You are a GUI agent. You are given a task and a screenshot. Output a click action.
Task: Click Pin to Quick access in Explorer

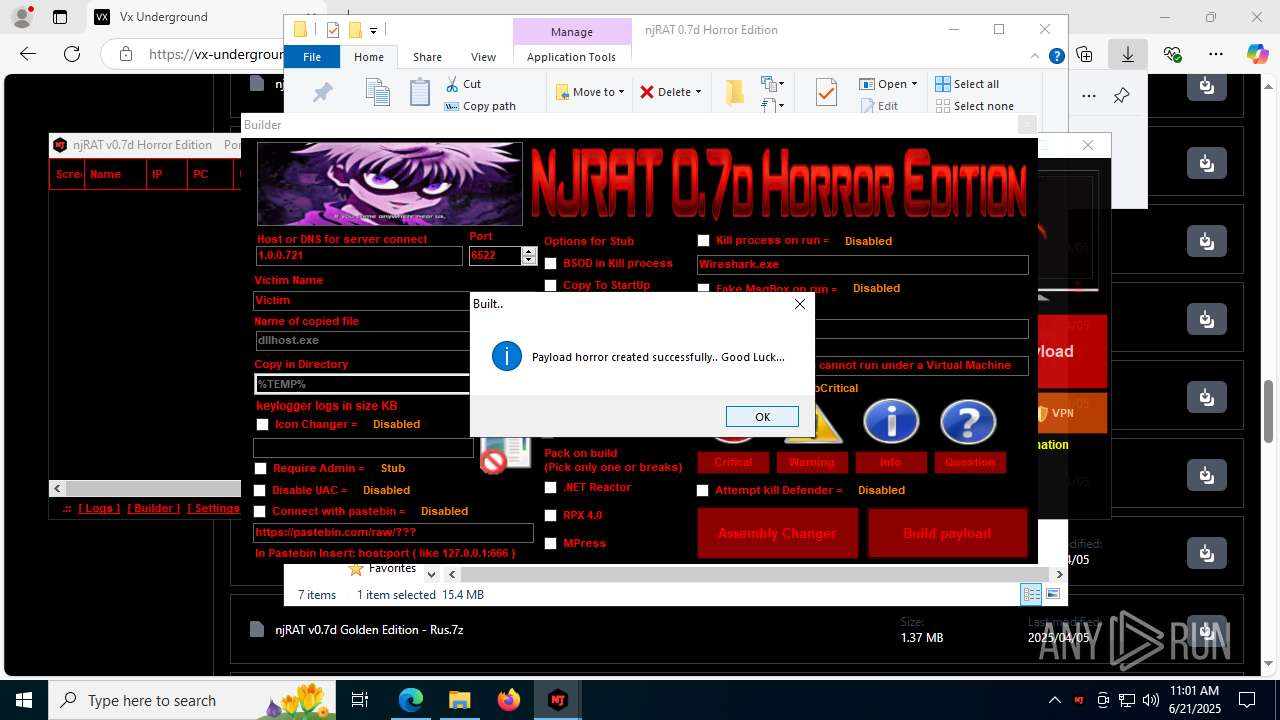pos(322,93)
